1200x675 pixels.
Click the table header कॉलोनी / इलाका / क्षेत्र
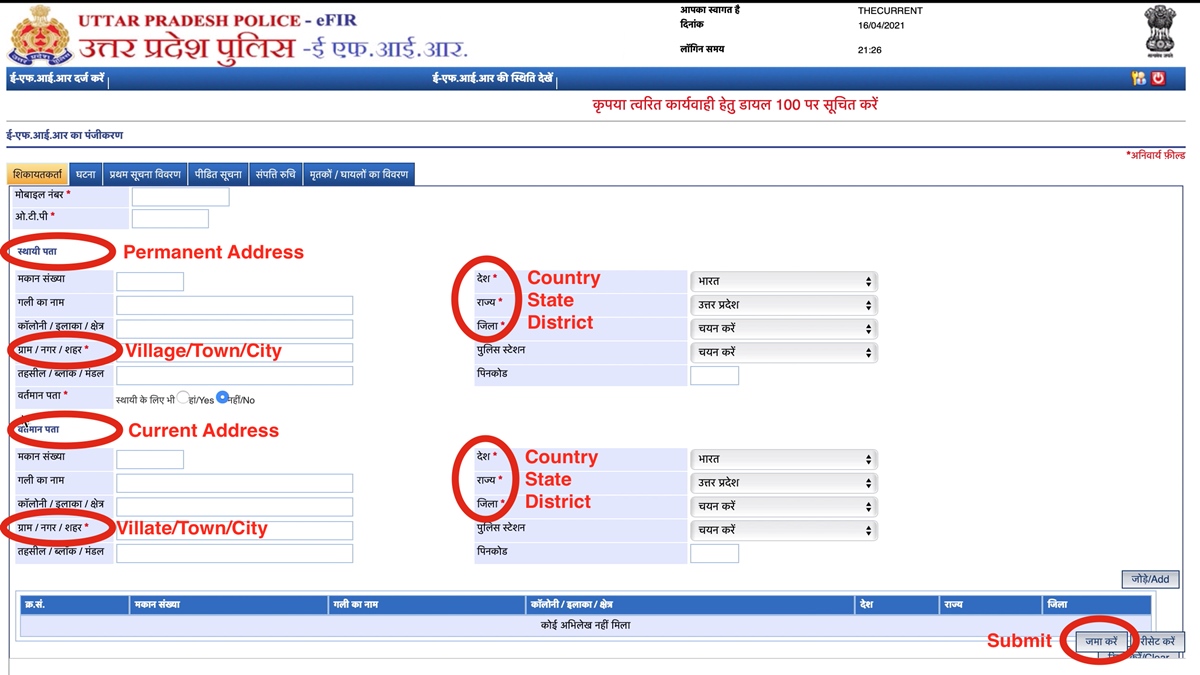tap(691, 605)
